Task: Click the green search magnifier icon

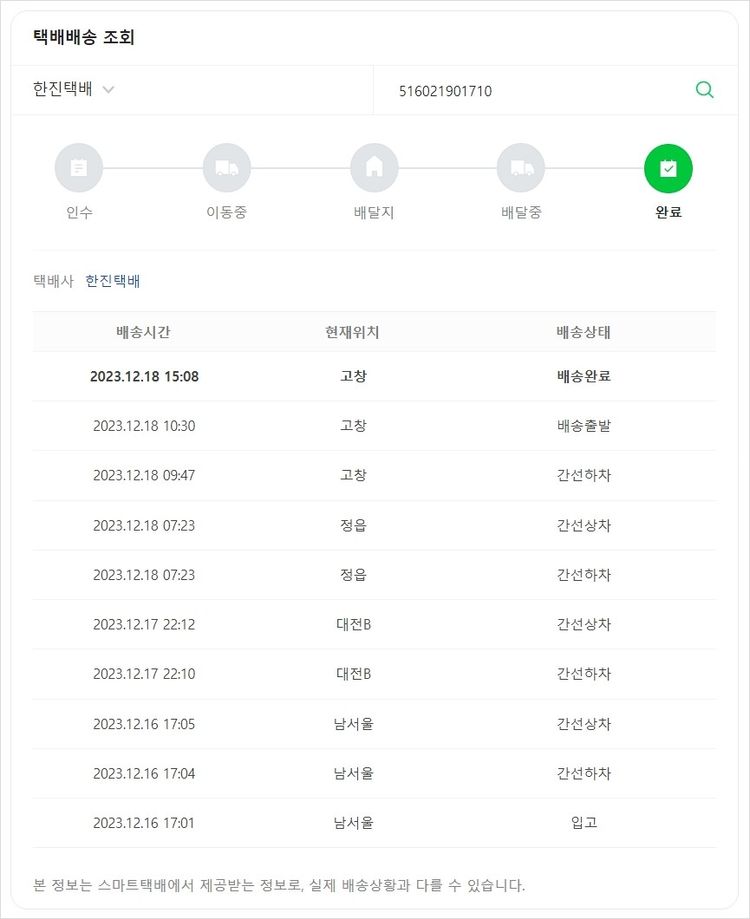Action: coord(704,90)
